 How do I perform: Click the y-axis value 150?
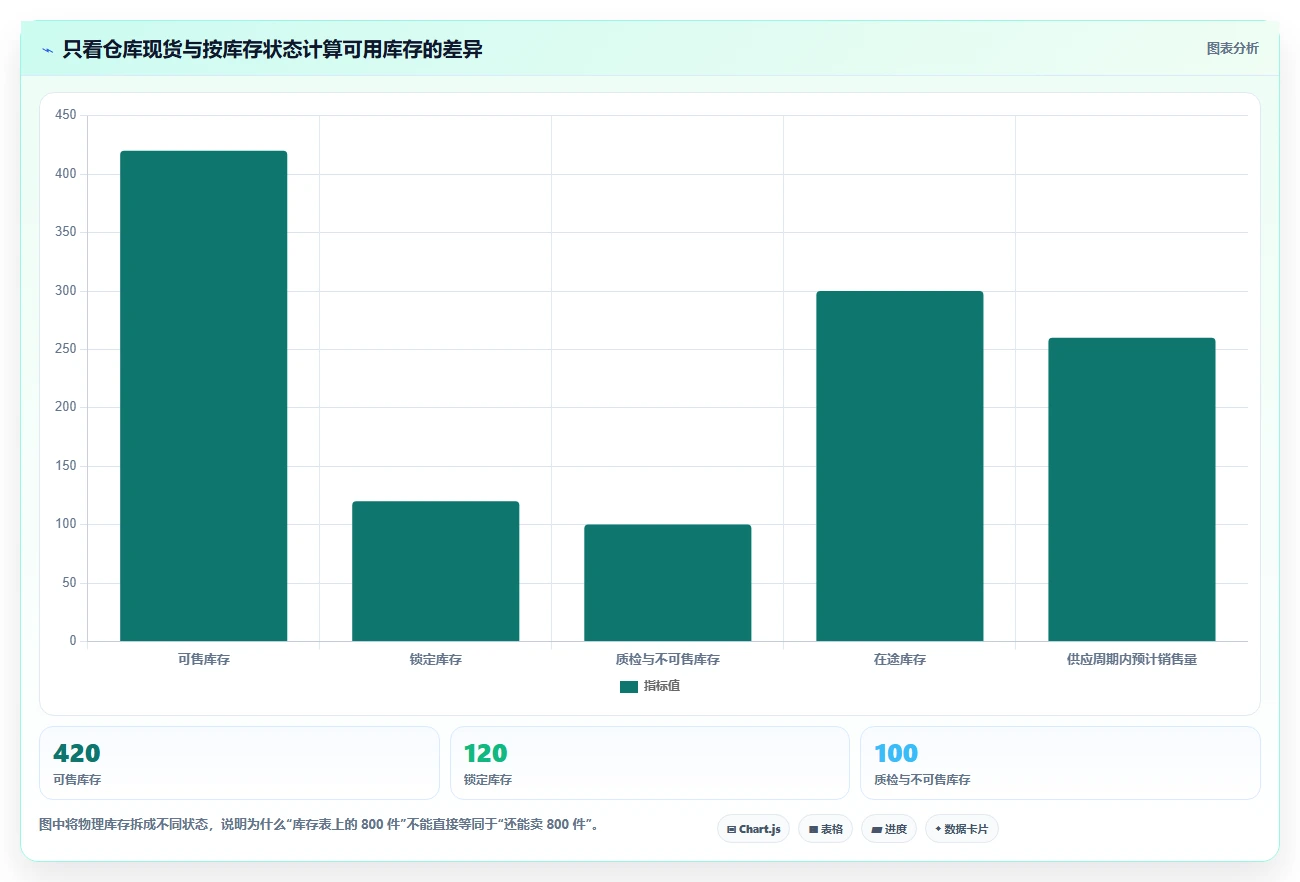[x=66, y=466]
